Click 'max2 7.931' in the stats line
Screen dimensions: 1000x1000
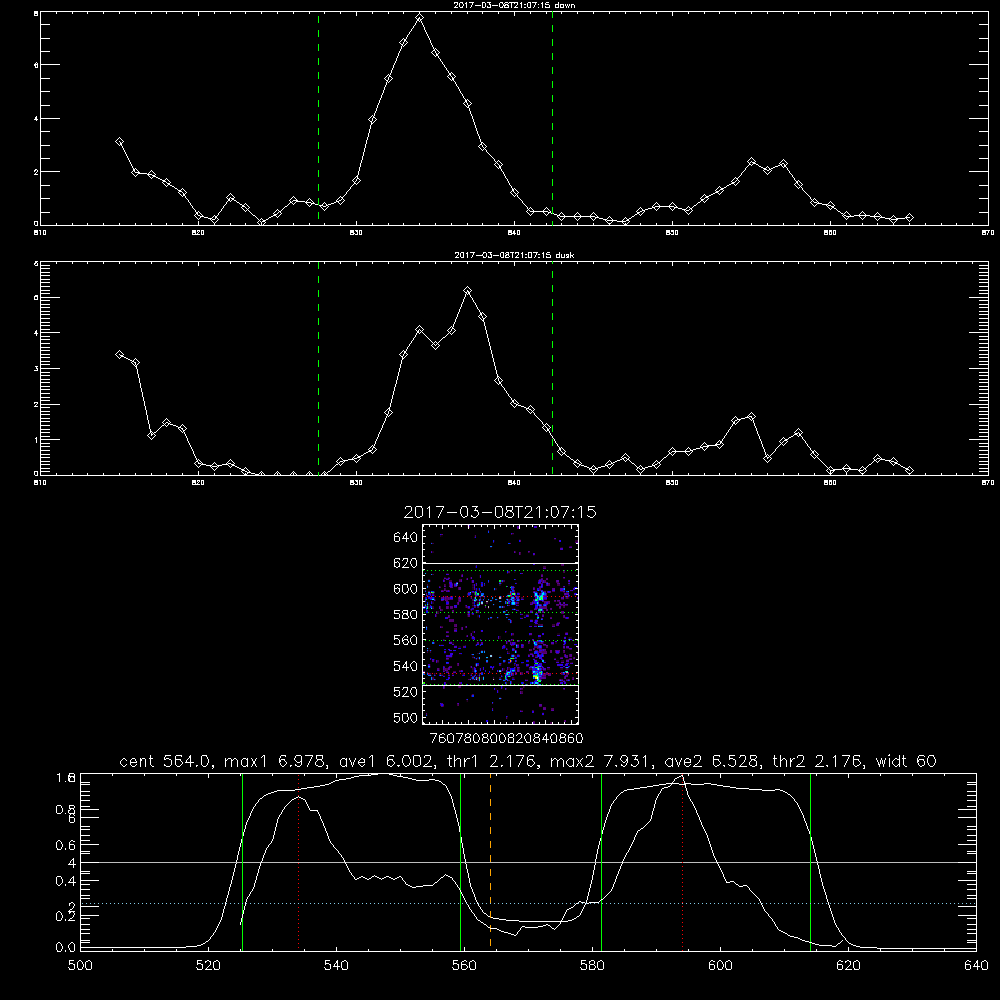click(600, 761)
